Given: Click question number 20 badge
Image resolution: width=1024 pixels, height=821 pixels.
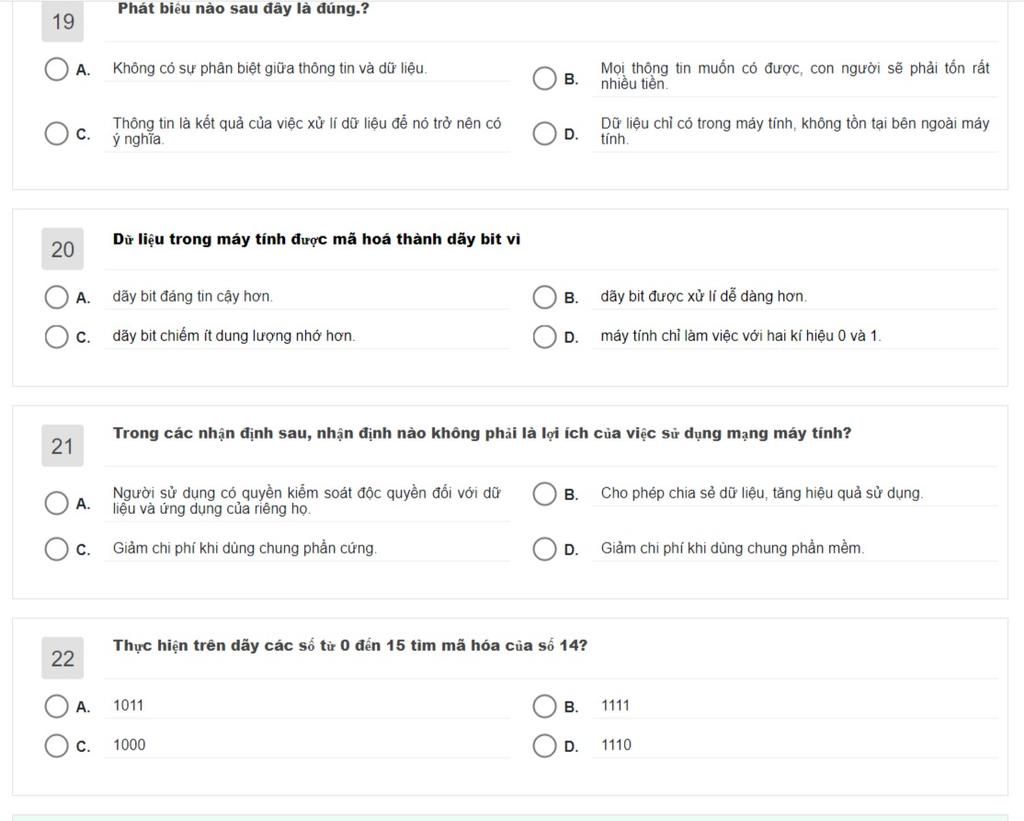Looking at the screenshot, I should [63, 249].
